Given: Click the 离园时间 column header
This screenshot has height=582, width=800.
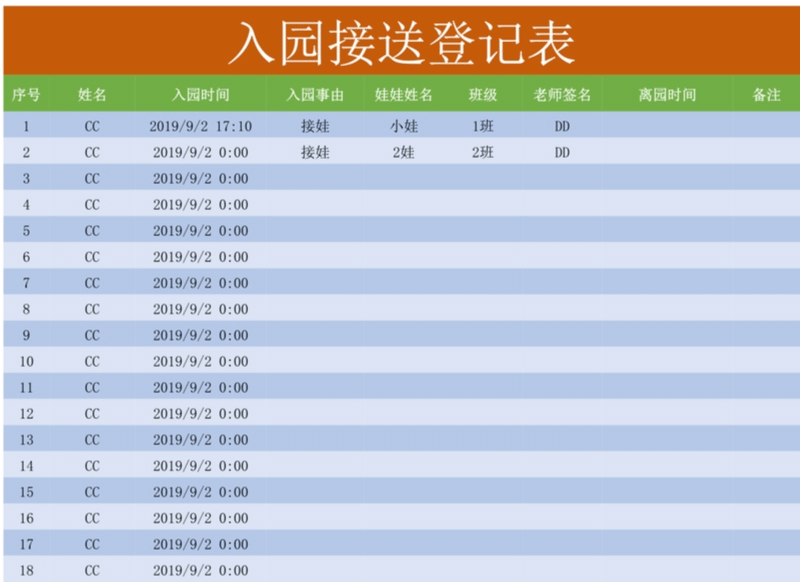Looking at the screenshot, I should pos(667,96).
